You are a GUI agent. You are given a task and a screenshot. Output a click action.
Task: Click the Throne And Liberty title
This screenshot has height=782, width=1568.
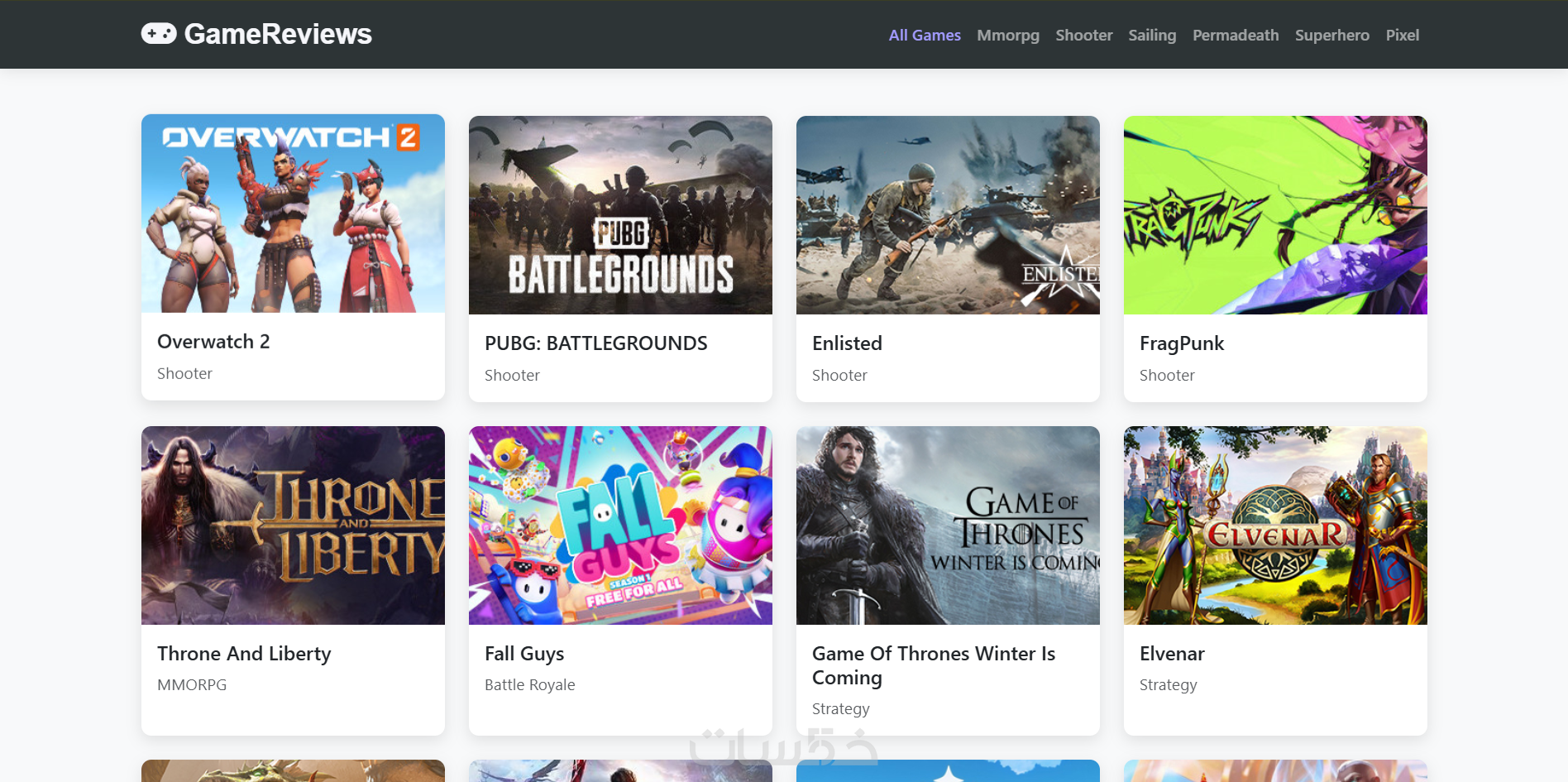tap(244, 654)
